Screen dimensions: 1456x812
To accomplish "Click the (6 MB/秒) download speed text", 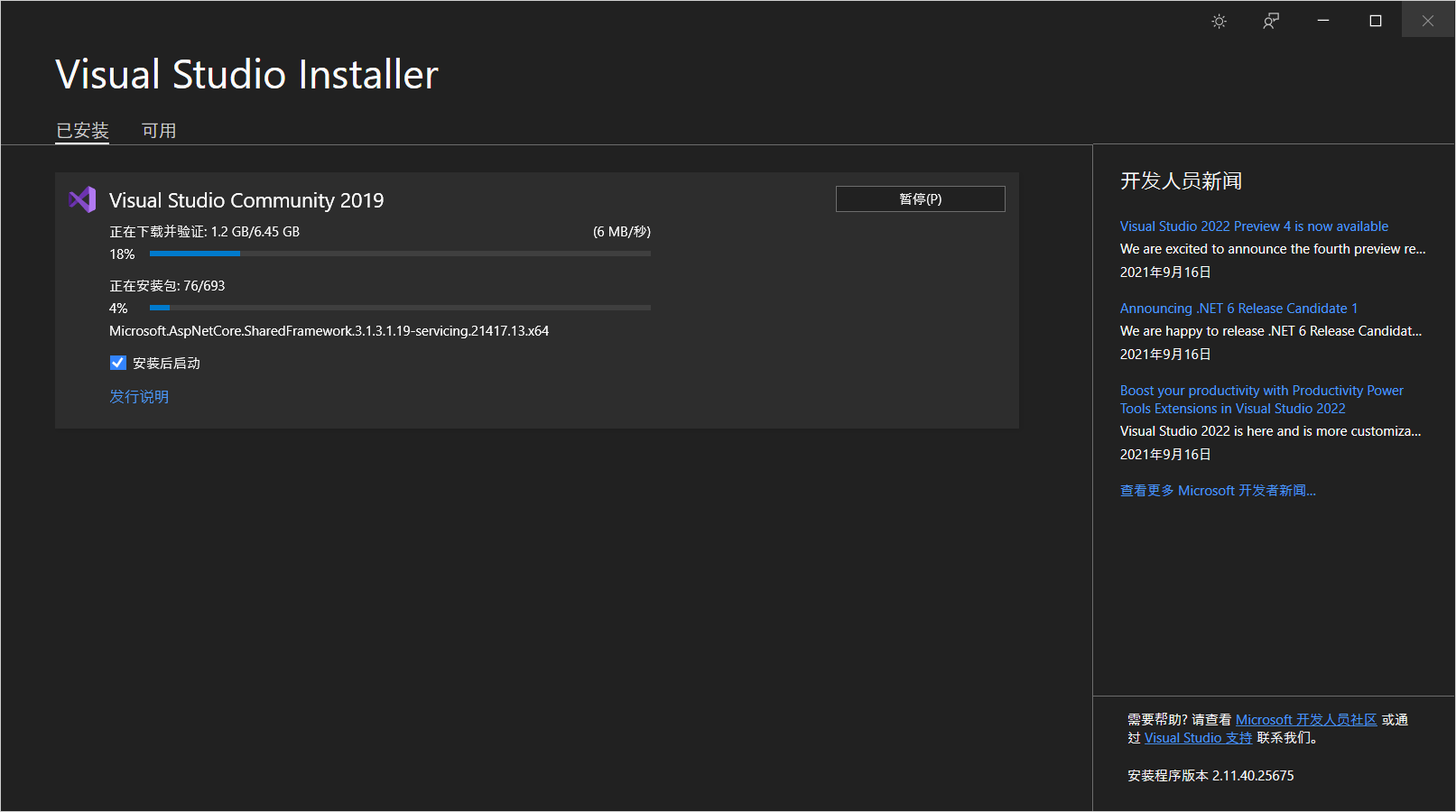I will point(622,232).
